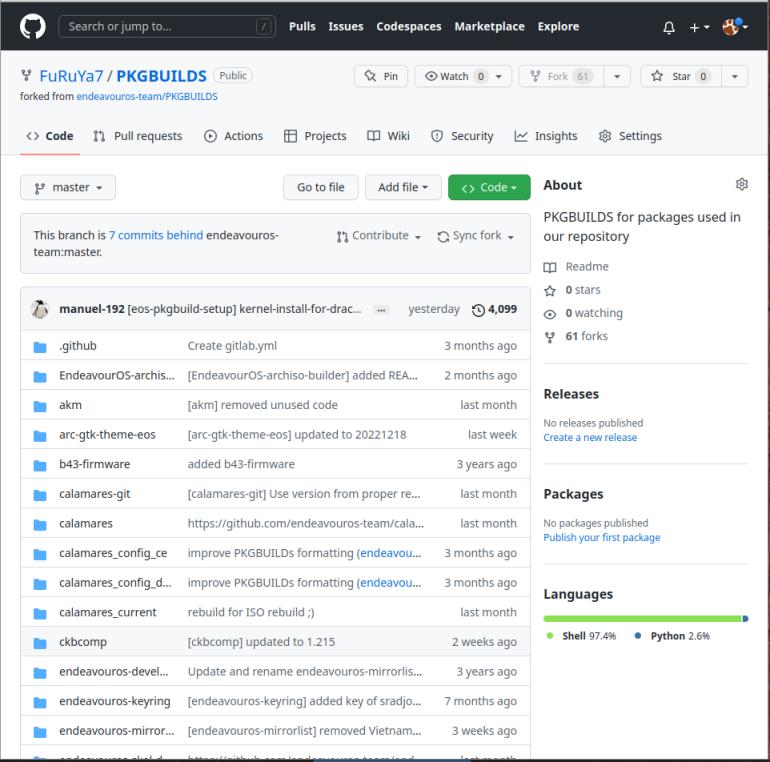
Task: Open GitHub home via Octocat logo
Action: click(32, 27)
